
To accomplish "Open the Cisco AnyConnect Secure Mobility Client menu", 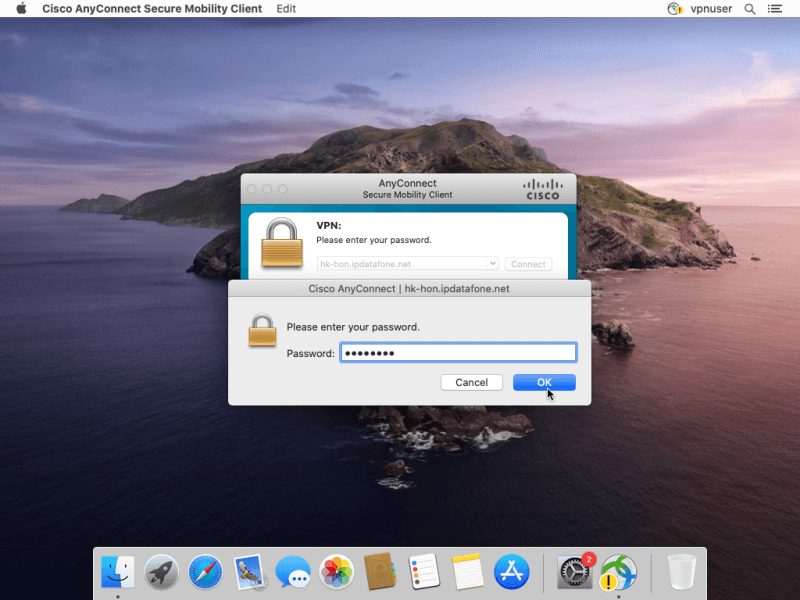I will 152,9.
